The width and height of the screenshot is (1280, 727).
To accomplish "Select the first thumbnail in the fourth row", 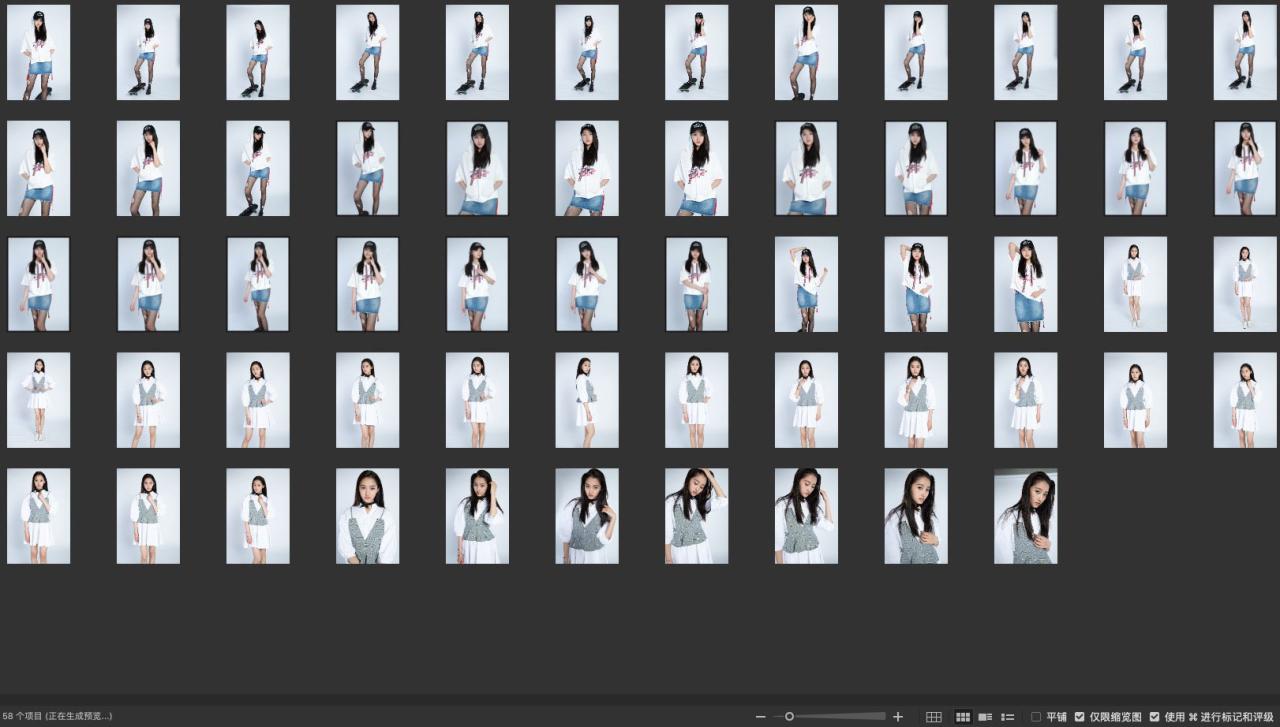I will click(x=39, y=400).
